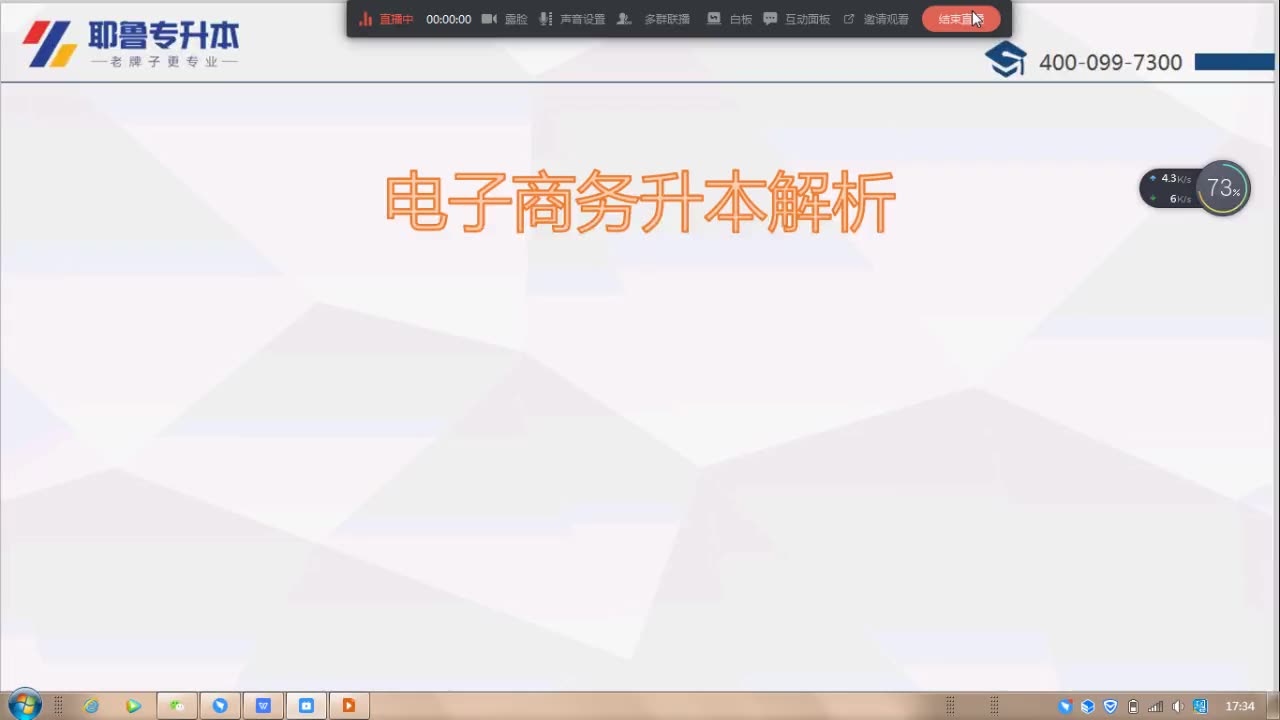Open the orange presentation app in taskbar
This screenshot has height=720, width=1280.
pos(349,706)
